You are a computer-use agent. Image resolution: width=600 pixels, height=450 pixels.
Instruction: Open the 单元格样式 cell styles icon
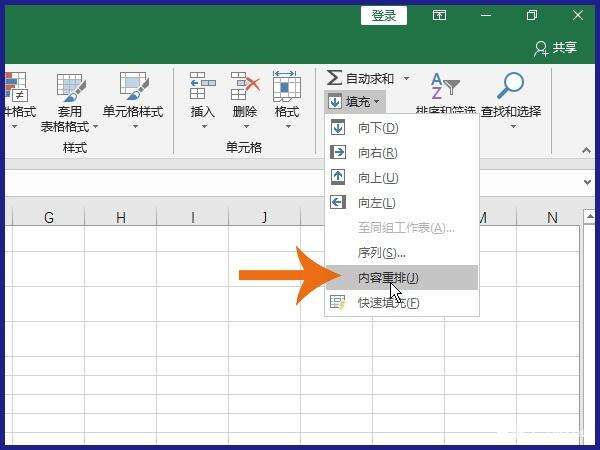134,86
